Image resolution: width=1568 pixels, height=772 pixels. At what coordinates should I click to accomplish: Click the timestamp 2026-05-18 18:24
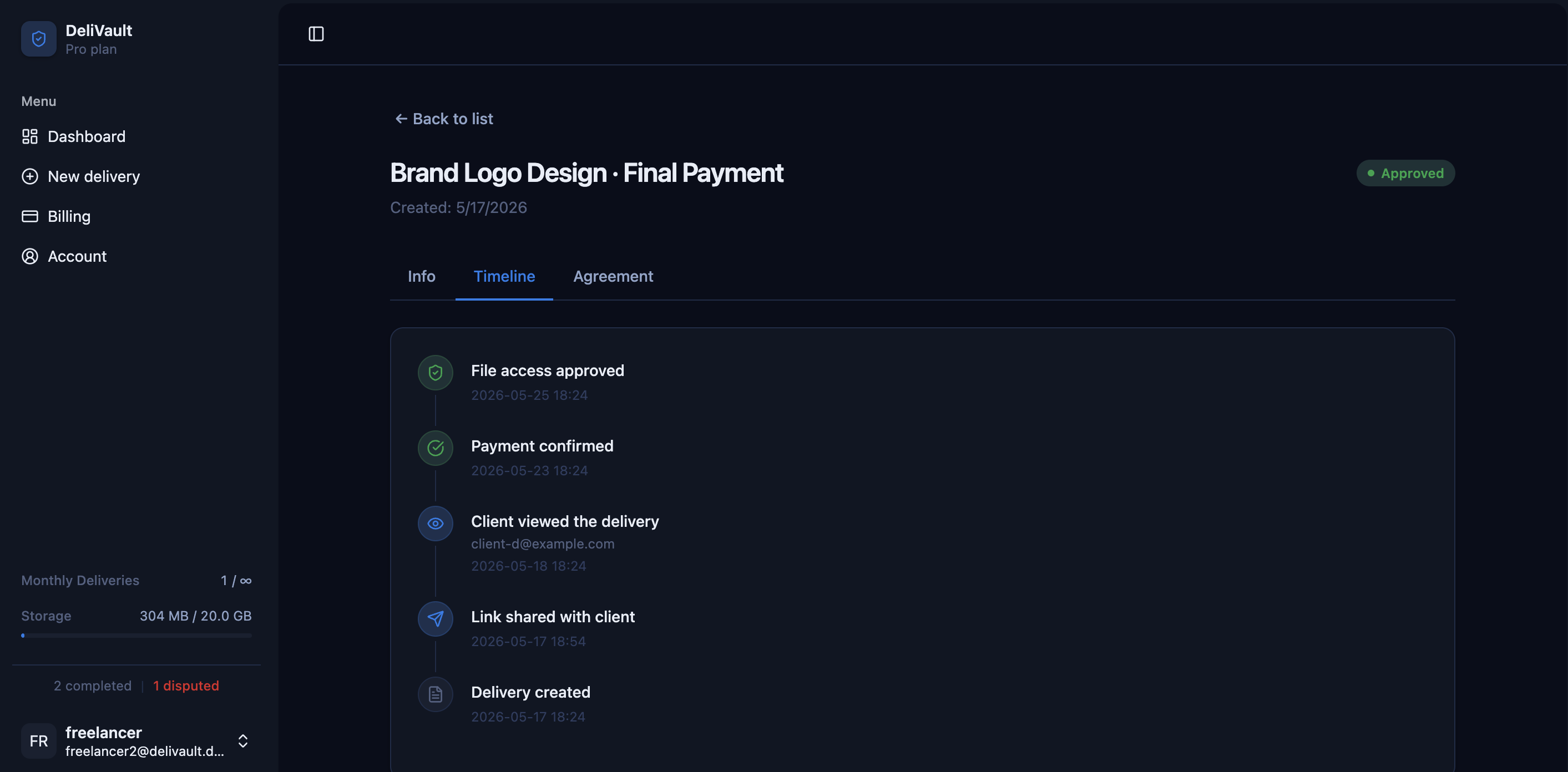pyautogui.click(x=528, y=566)
